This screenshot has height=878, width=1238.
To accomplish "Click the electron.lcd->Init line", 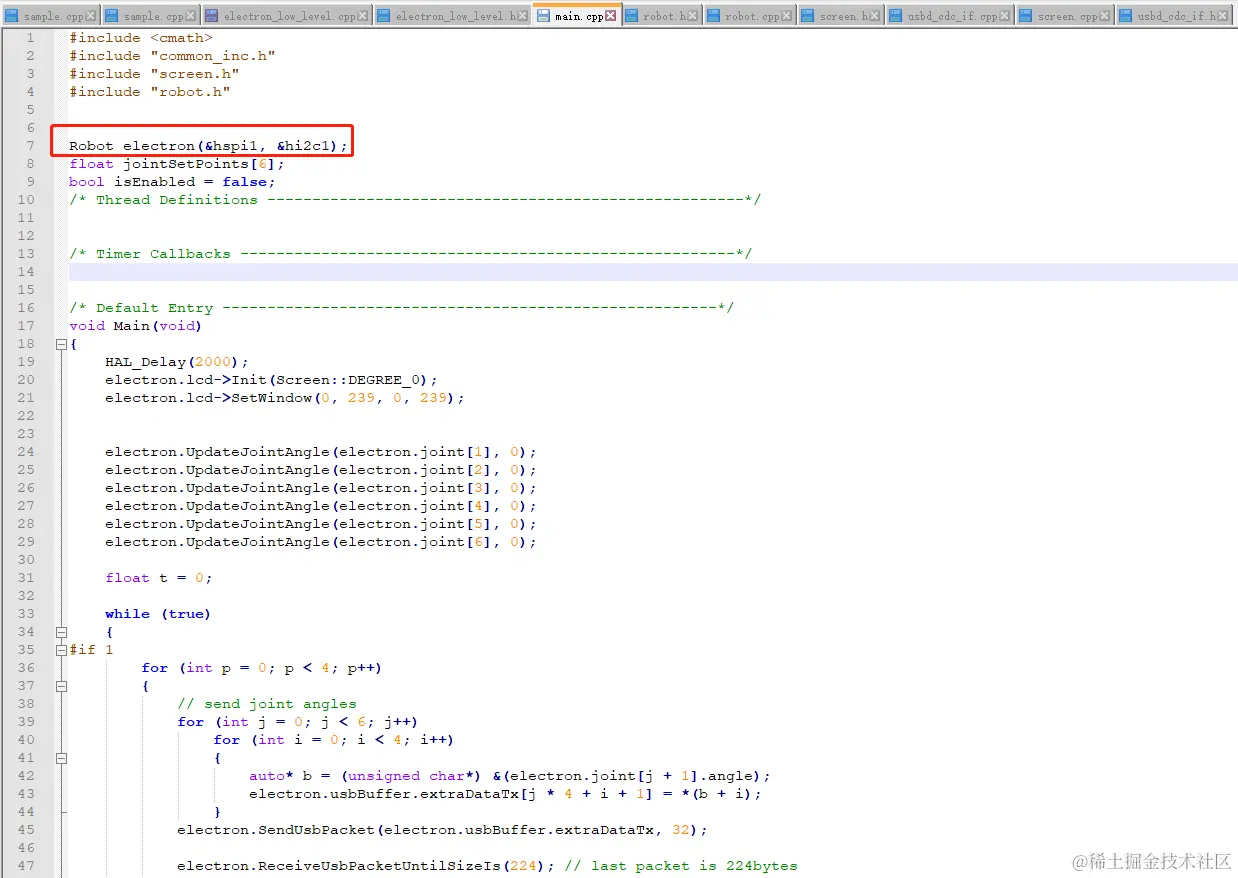I will 271,380.
